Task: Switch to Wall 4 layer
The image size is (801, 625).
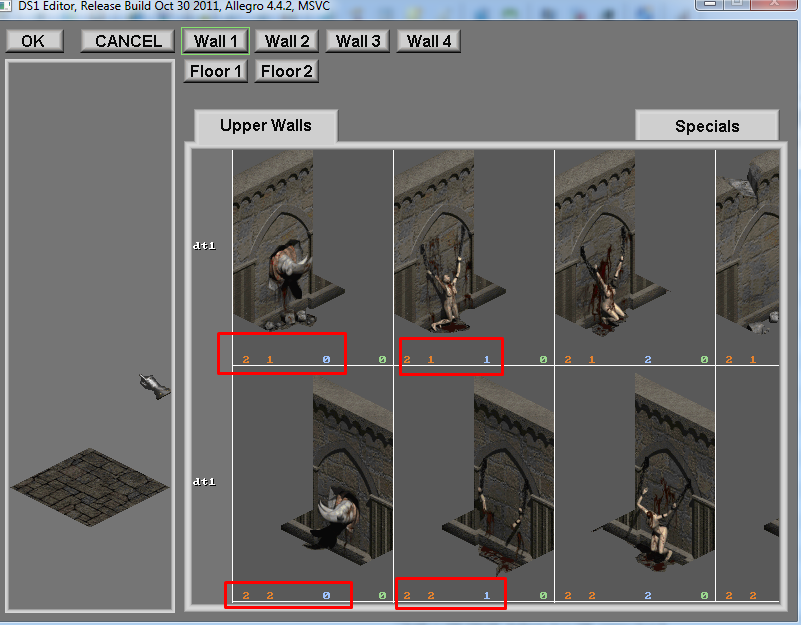Action: pyautogui.click(x=429, y=41)
